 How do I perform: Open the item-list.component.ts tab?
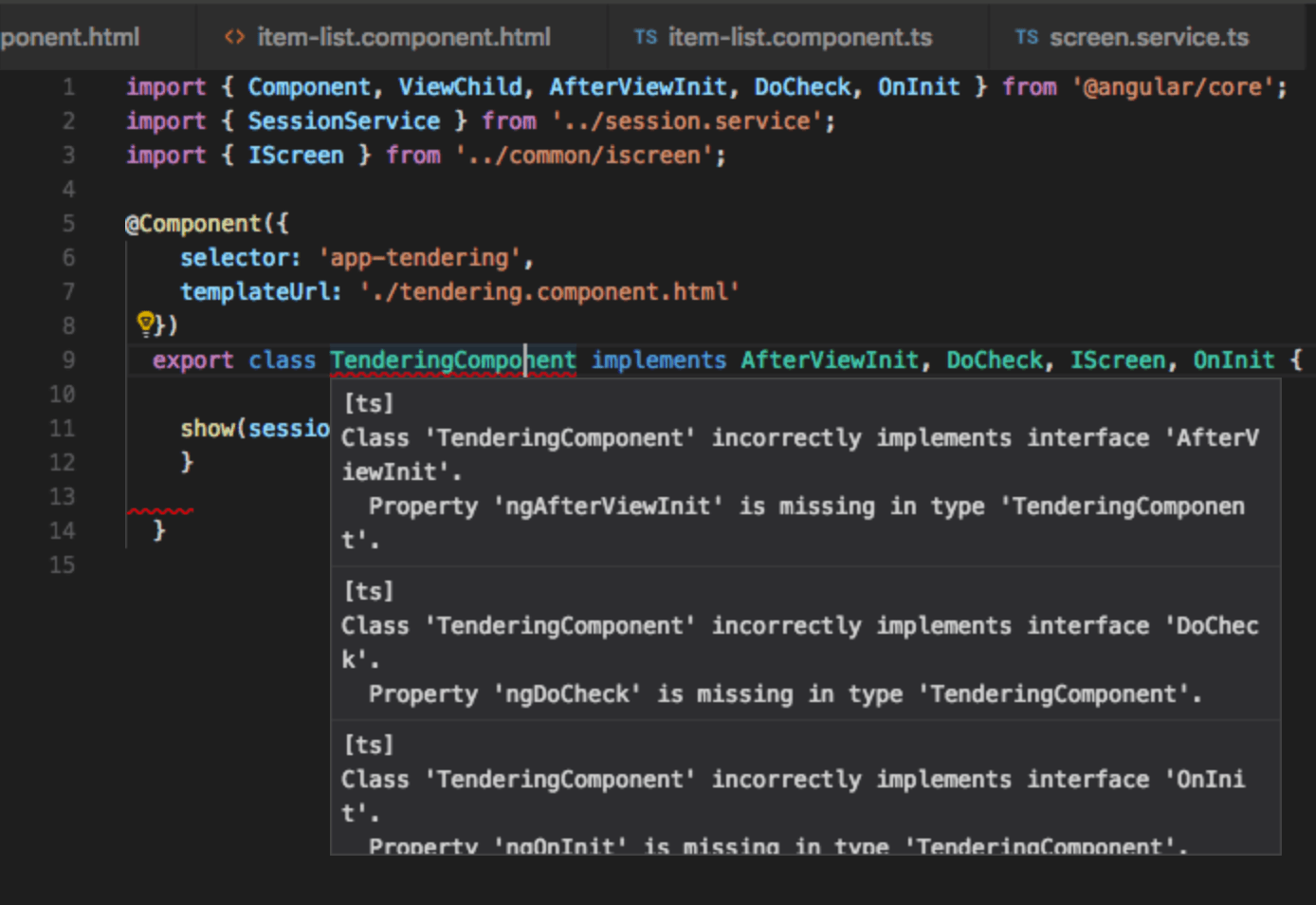coord(799,37)
